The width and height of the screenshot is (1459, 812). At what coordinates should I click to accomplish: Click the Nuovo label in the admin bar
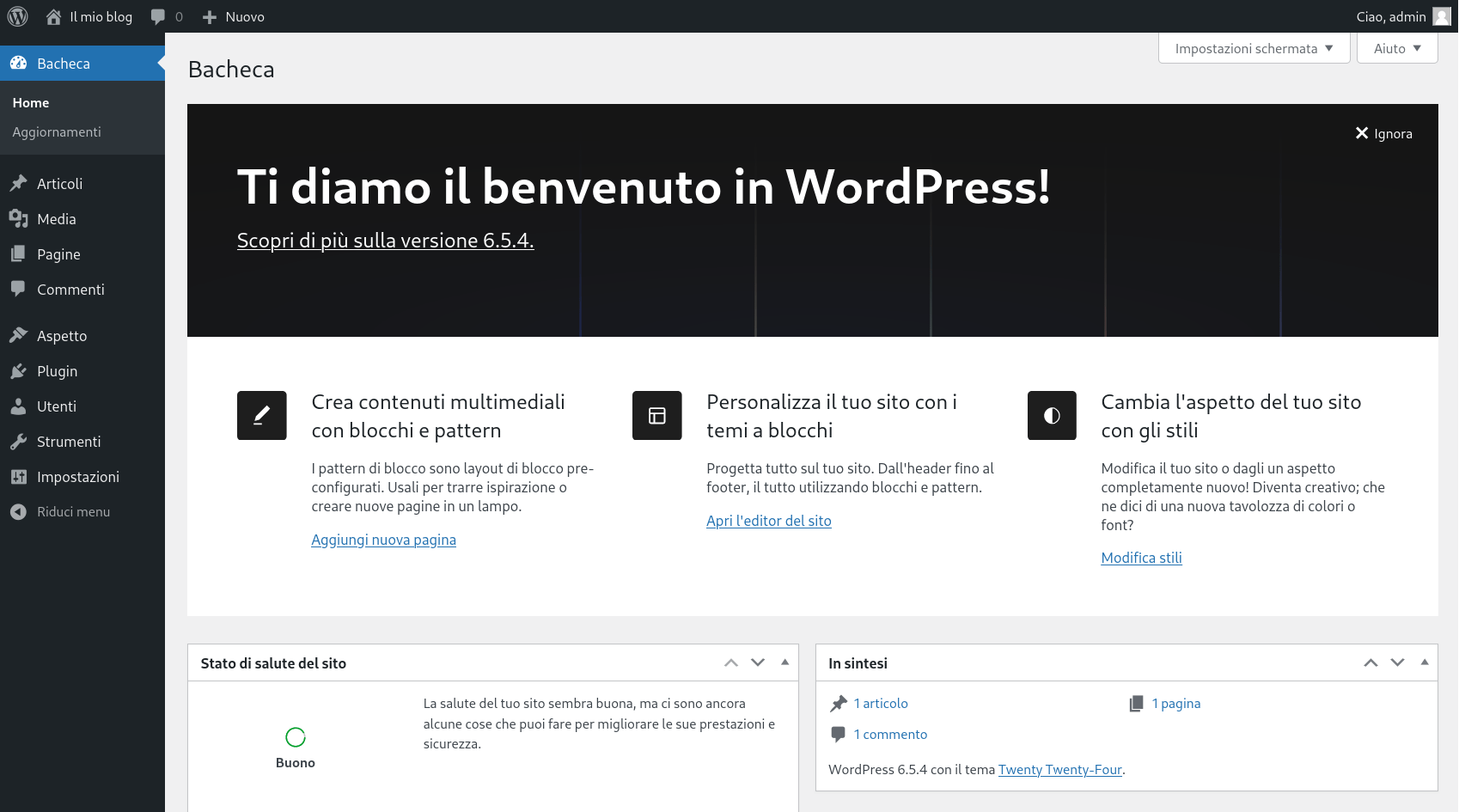245,16
